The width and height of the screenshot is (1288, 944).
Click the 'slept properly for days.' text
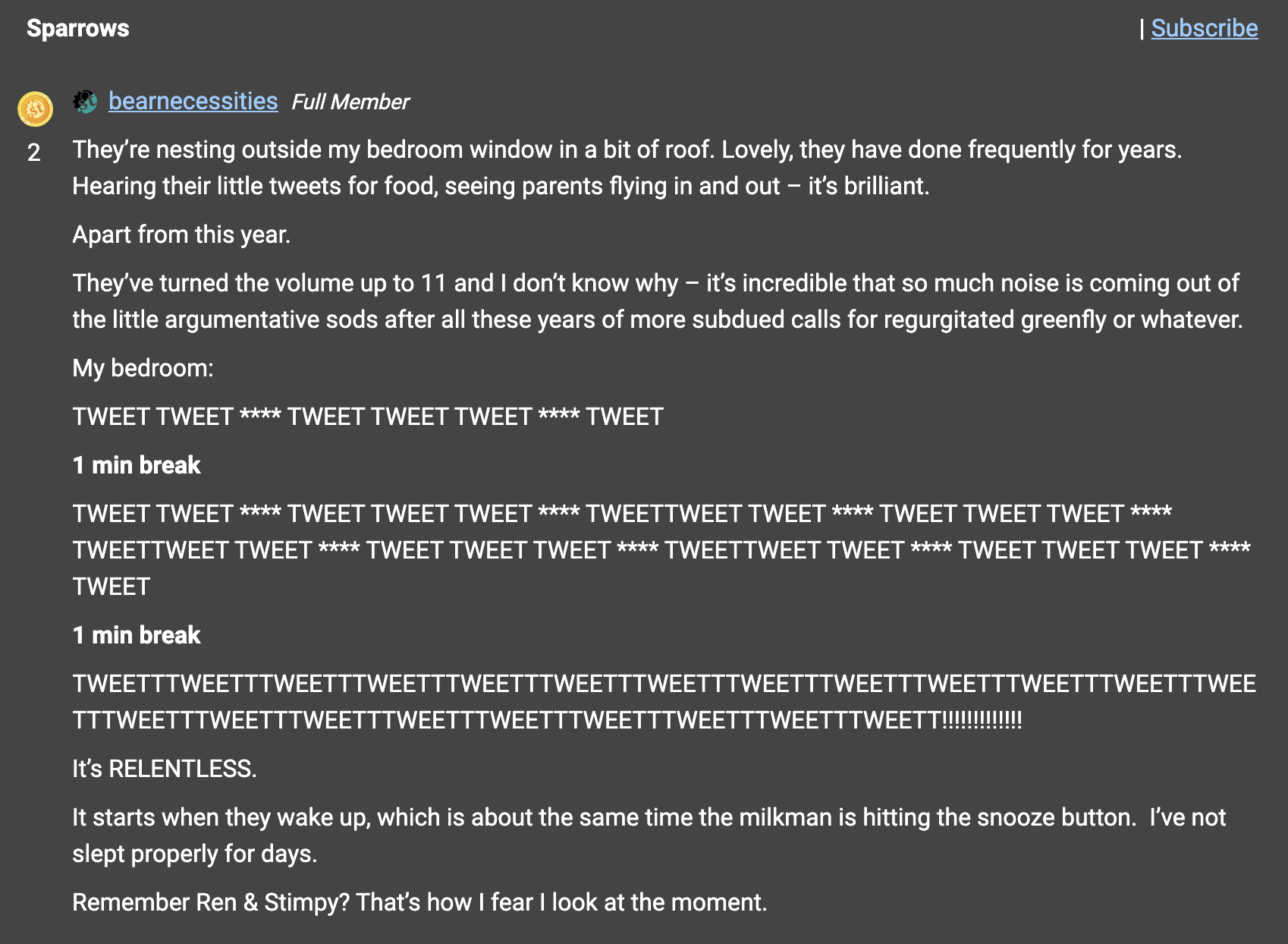pos(194,854)
